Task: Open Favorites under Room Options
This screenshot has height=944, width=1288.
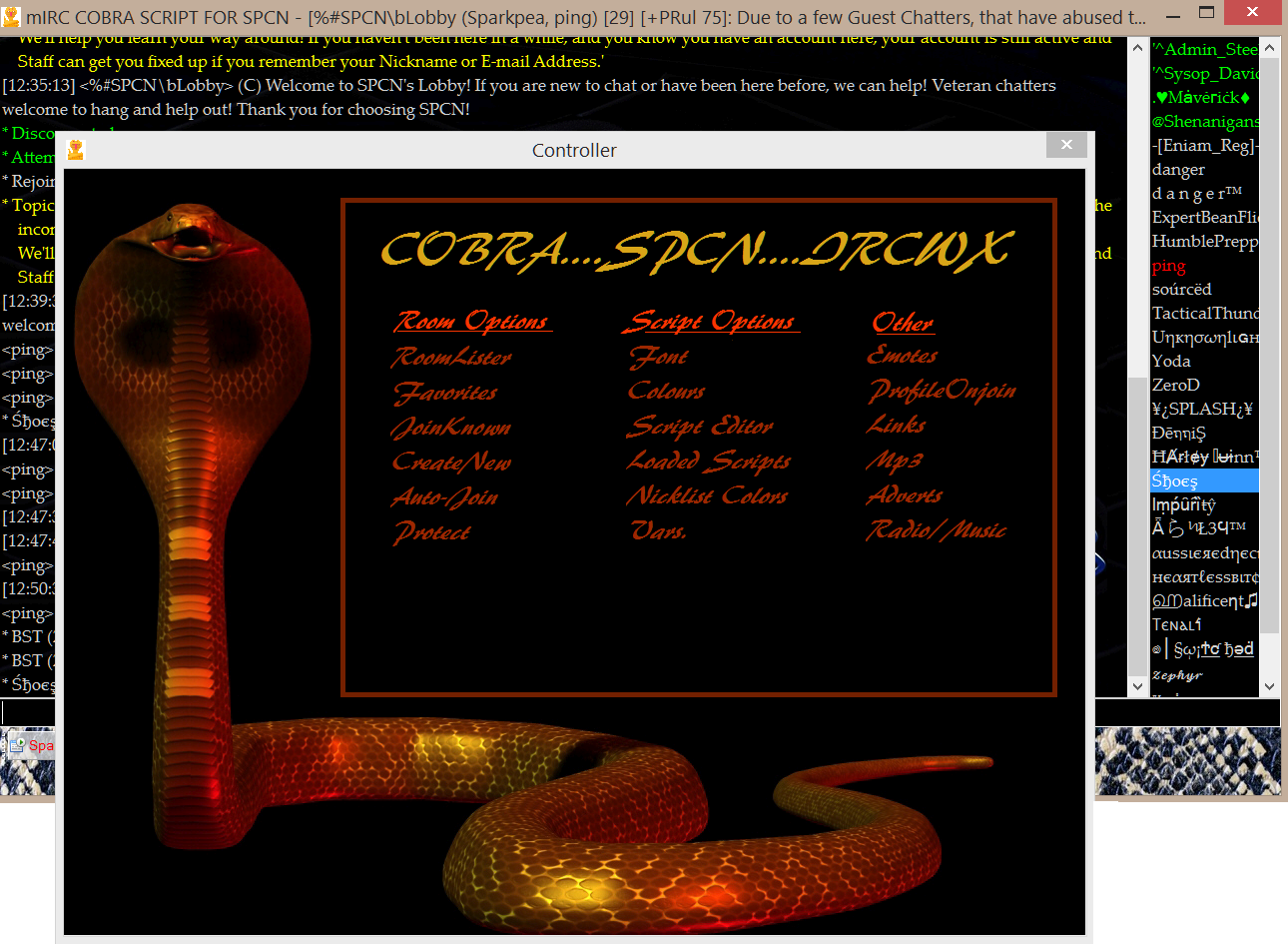Action: point(445,393)
